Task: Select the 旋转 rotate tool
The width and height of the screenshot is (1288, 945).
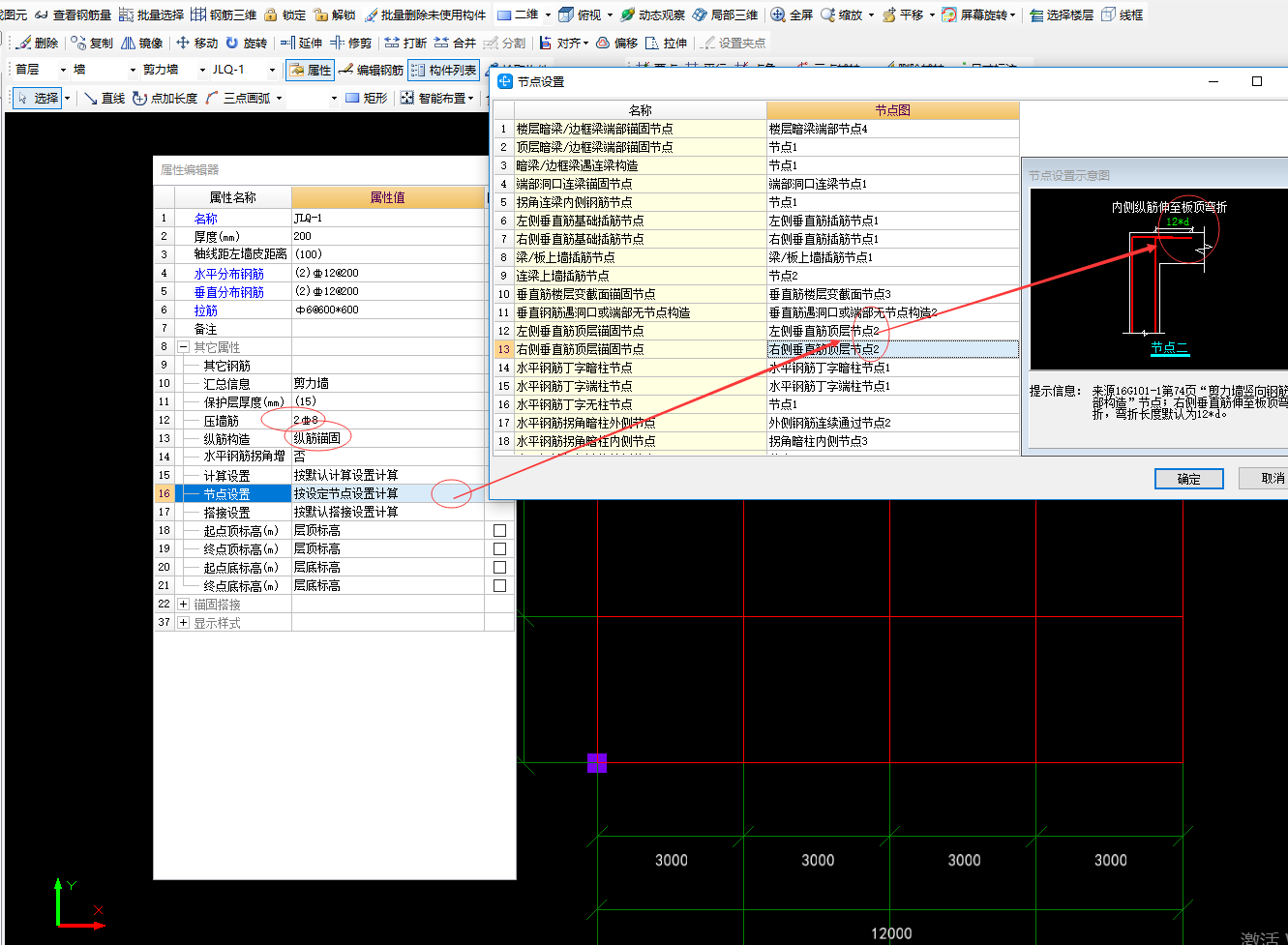Action: coord(246,43)
